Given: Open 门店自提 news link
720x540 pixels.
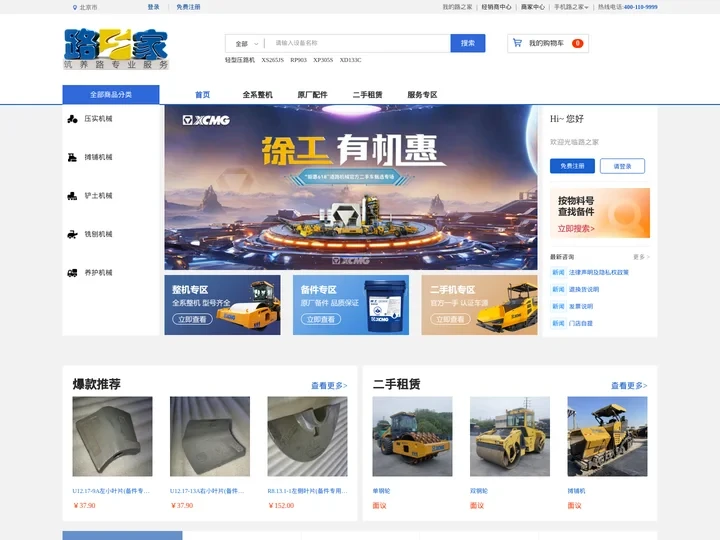Looking at the screenshot, I should point(581,323).
